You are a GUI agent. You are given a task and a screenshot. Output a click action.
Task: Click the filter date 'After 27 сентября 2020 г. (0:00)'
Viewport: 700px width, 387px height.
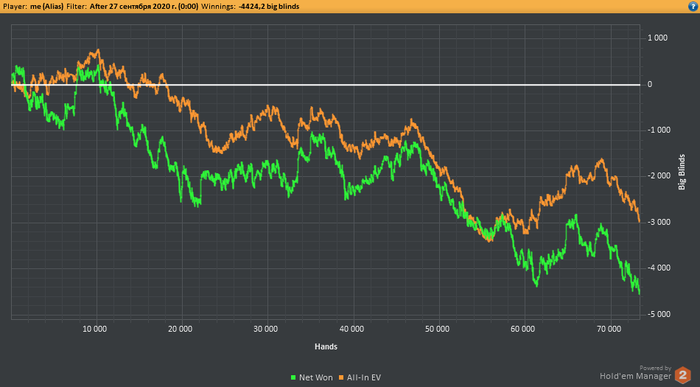pyautogui.click(x=144, y=6)
